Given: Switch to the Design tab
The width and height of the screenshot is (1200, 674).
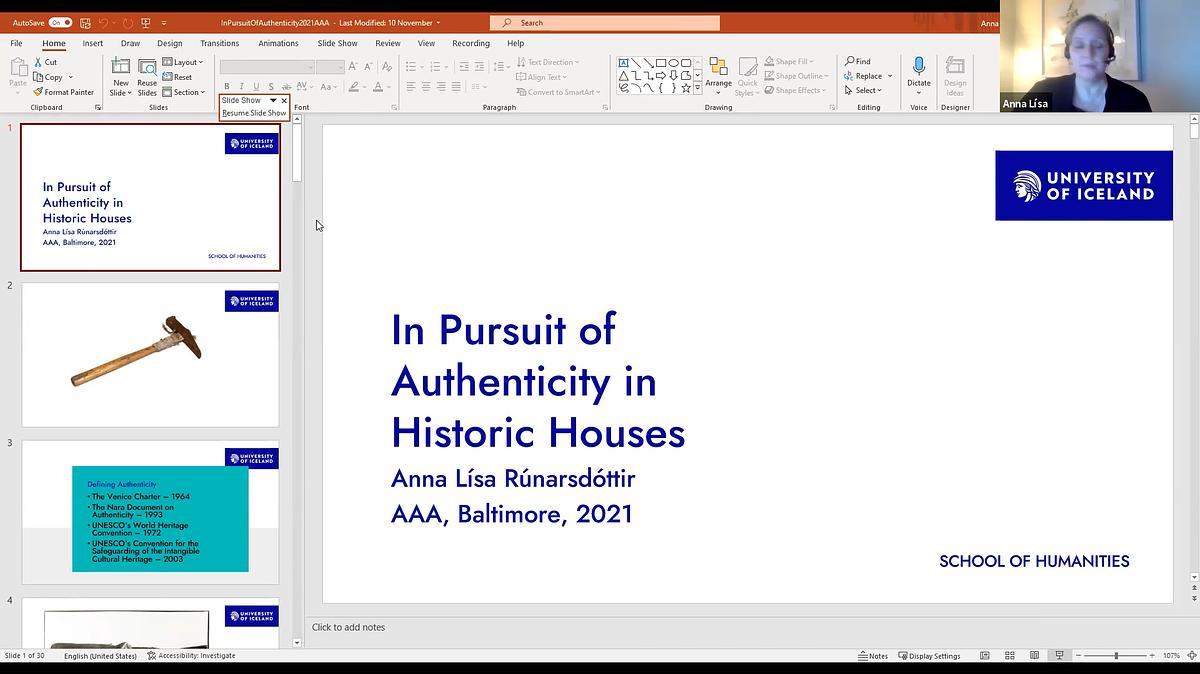Looking at the screenshot, I should (169, 43).
